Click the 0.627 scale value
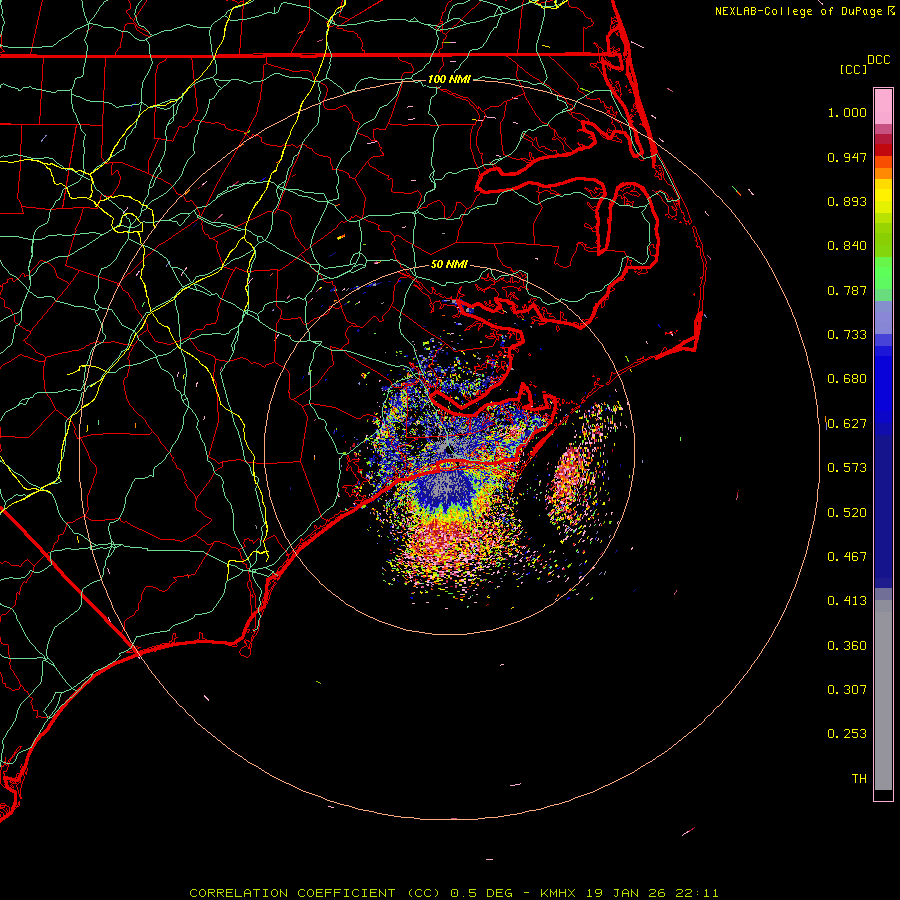Image resolution: width=900 pixels, height=900 pixels. click(x=847, y=424)
